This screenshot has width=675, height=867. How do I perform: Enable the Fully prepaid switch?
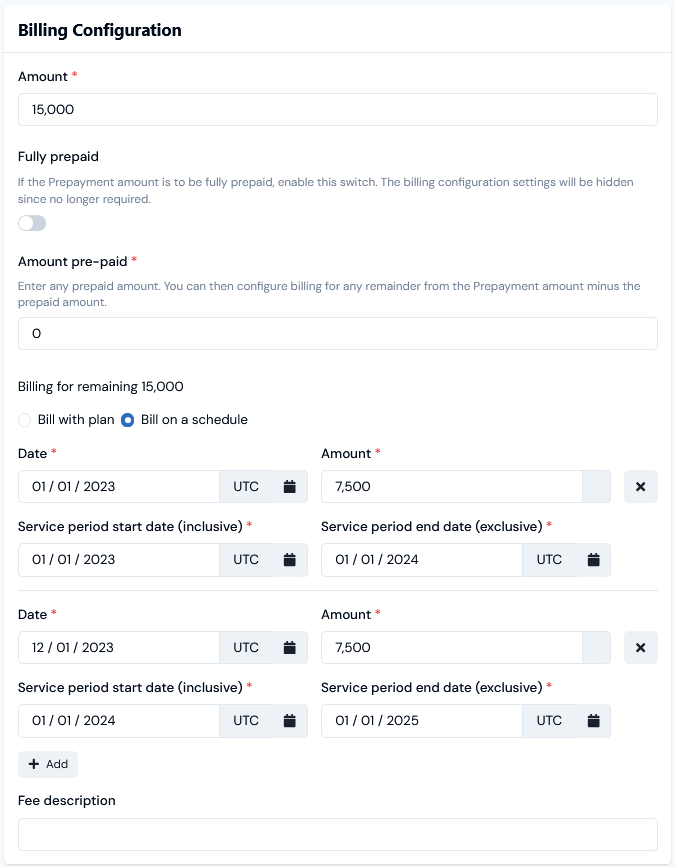tap(30, 222)
